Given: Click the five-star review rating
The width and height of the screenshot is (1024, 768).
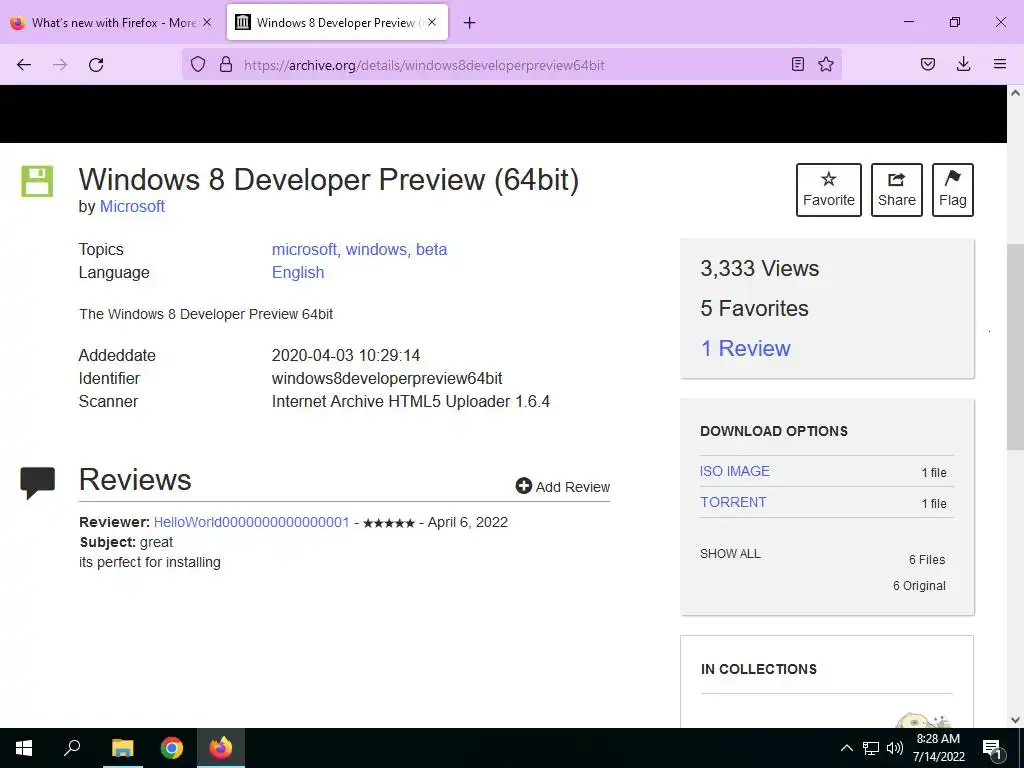Looking at the screenshot, I should click(x=389, y=523).
